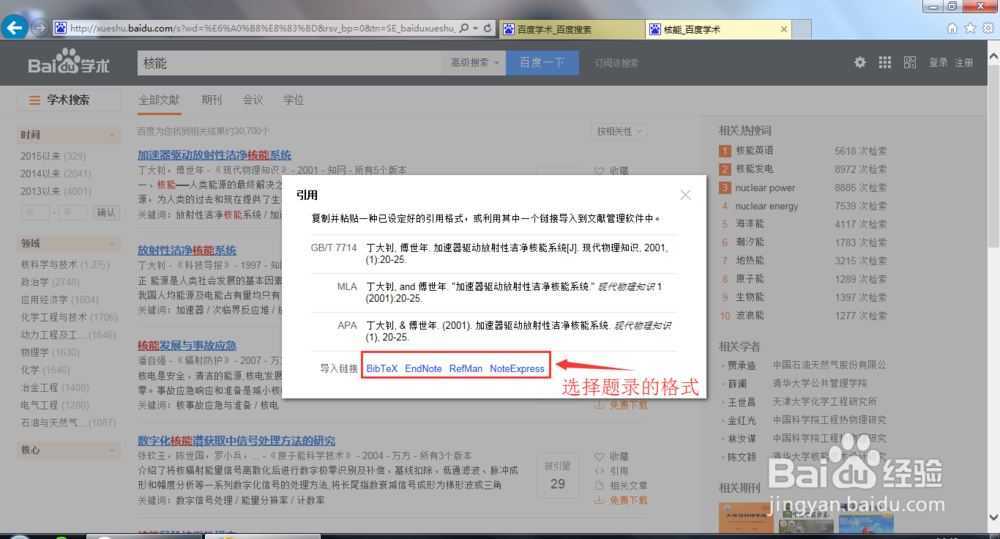This screenshot has width=1000, height=539.
Task: Filter by 物理学 field
Action: point(50,353)
